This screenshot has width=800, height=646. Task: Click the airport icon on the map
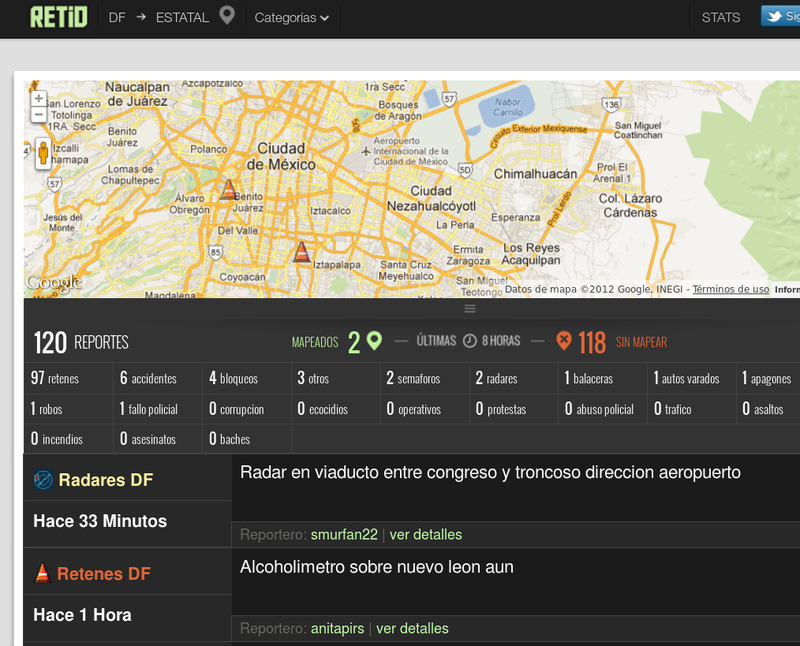[x=366, y=151]
